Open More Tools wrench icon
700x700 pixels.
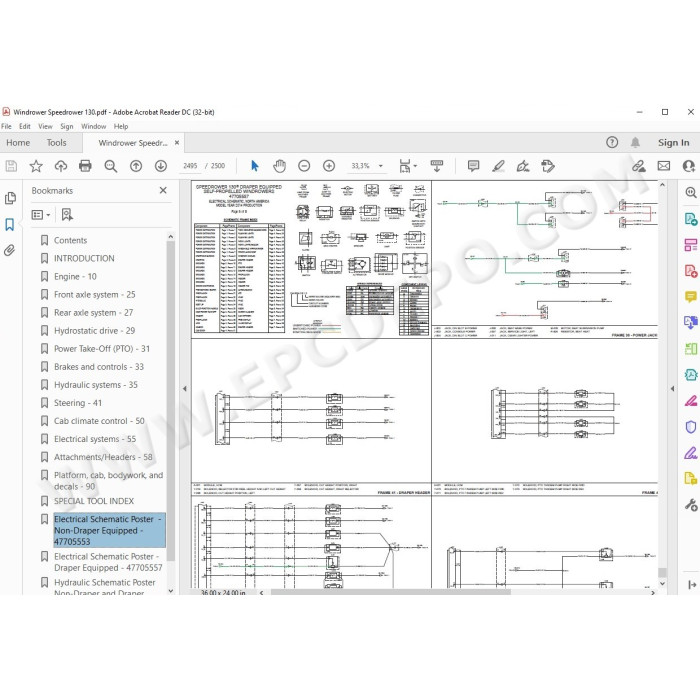click(691, 505)
